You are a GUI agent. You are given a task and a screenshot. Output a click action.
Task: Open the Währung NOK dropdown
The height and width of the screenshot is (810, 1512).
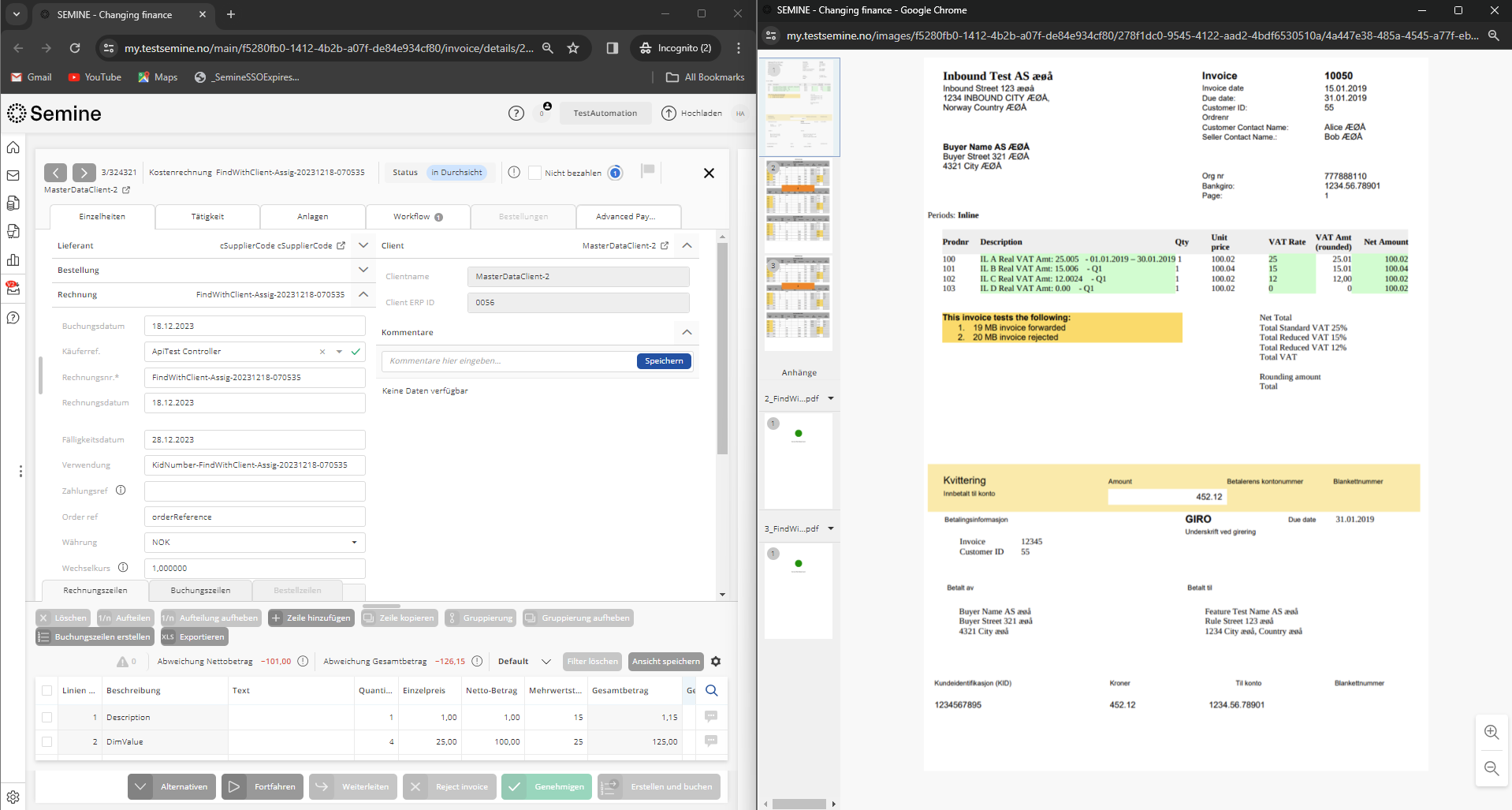(354, 543)
